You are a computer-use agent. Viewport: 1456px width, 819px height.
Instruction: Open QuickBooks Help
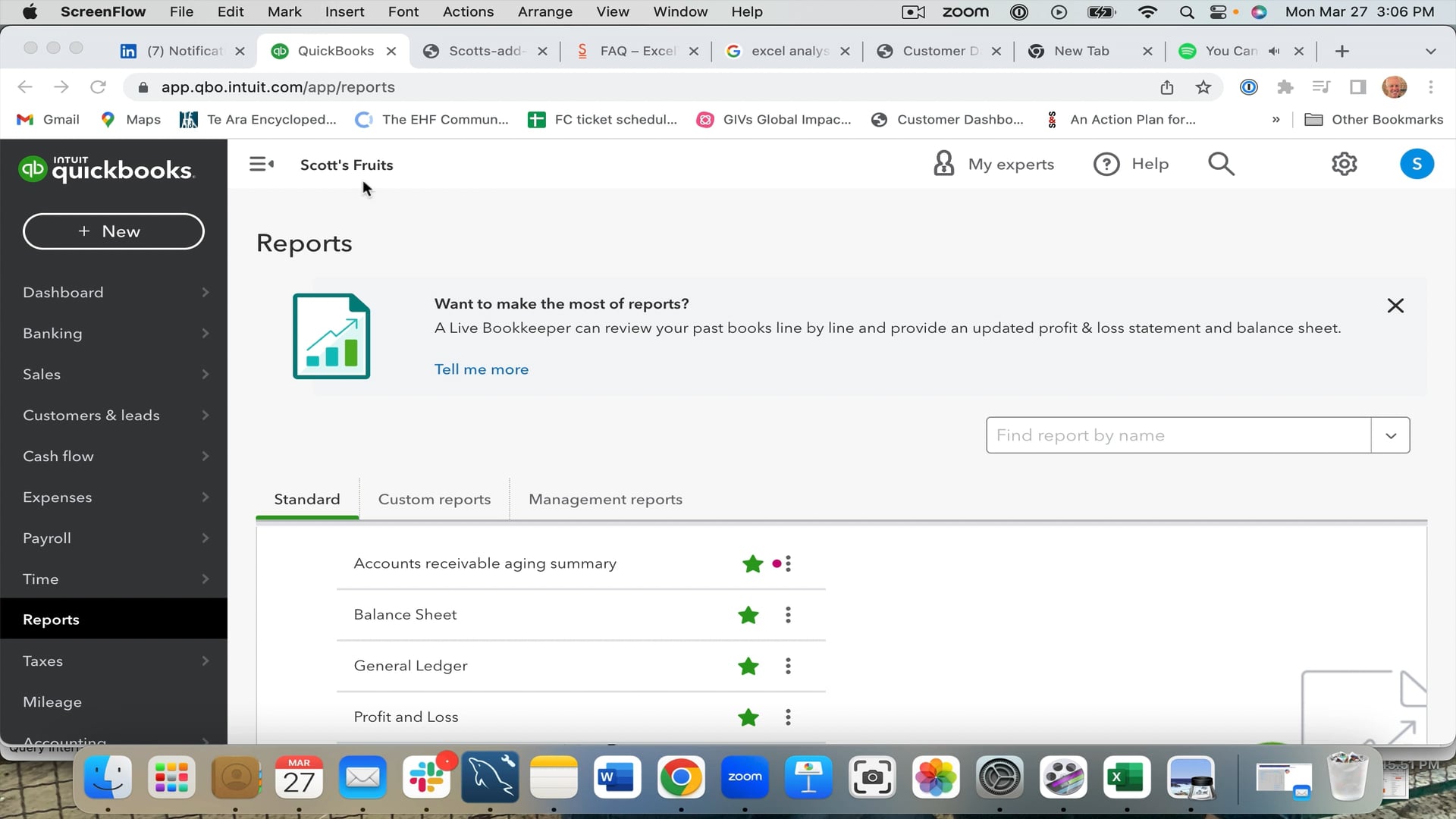1131,164
